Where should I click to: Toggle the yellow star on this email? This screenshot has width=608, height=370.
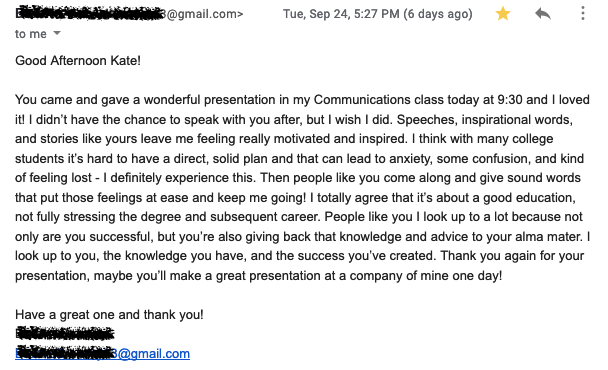(503, 14)
